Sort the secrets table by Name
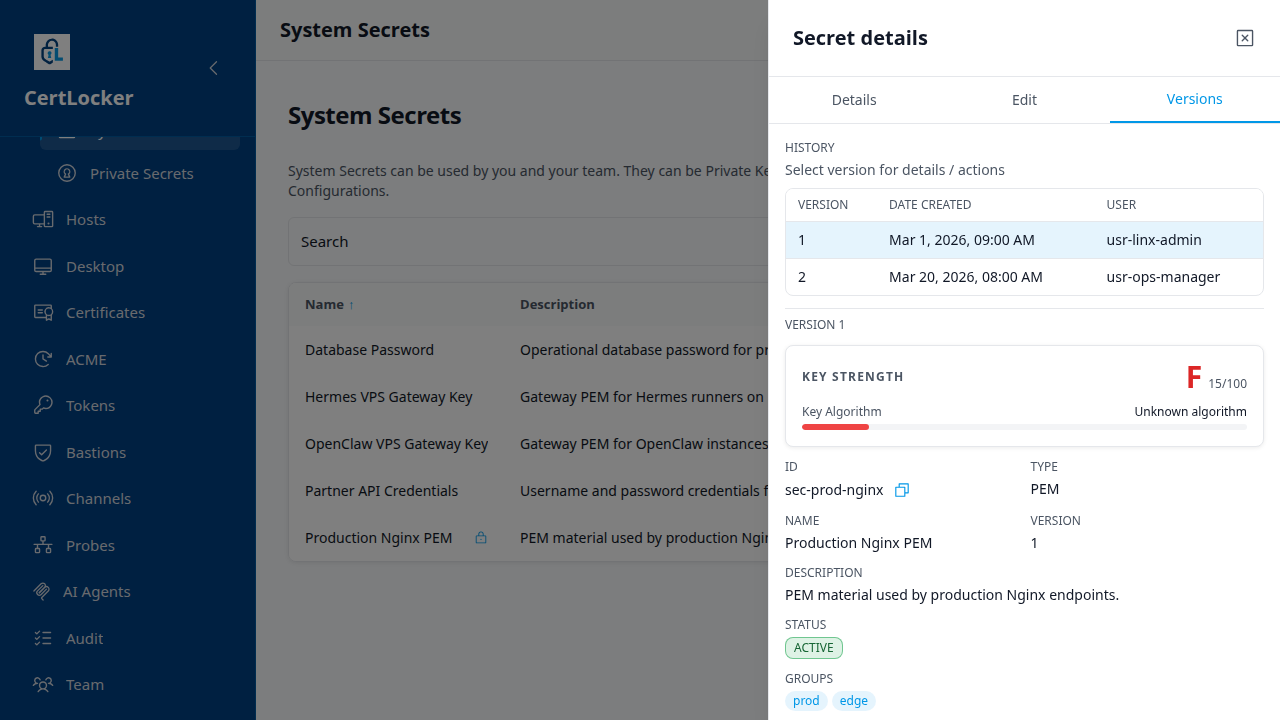Screen dimensions: 1280x720 click(x=330, y=304)
